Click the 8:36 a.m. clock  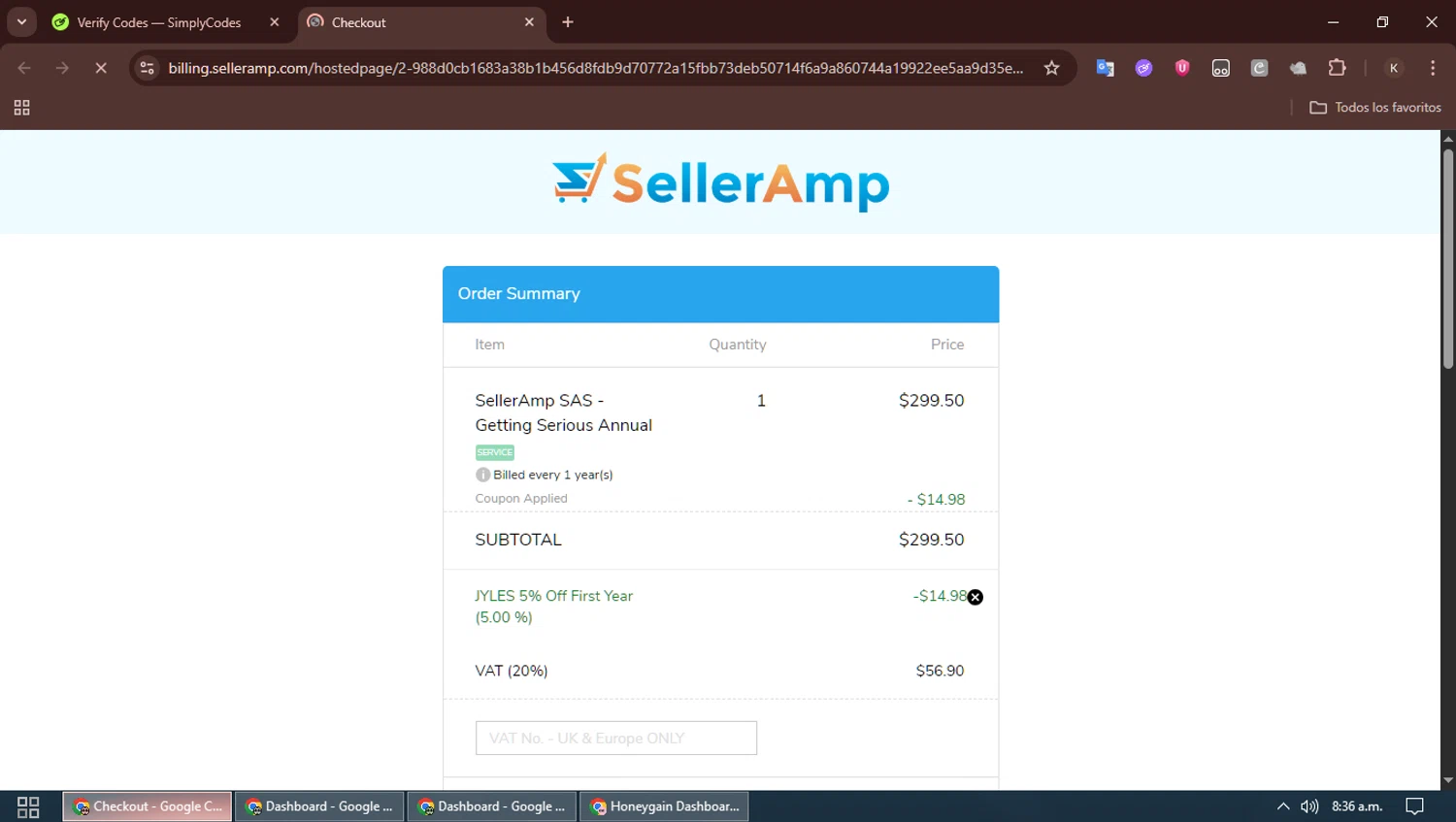(x=1357, y=806)
